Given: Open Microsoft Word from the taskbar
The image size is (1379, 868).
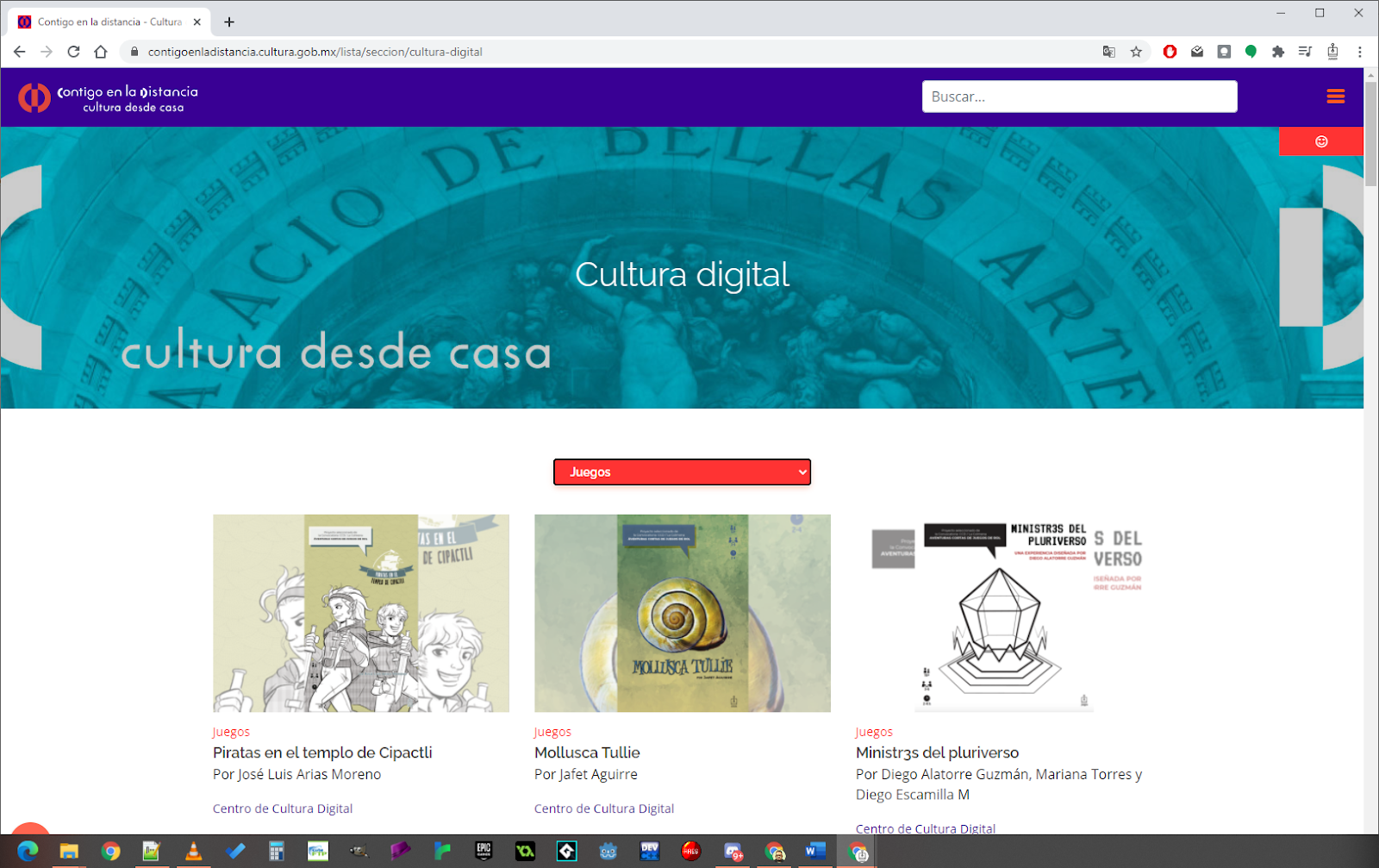Looking at the screenshot, I should click(814, 852).
